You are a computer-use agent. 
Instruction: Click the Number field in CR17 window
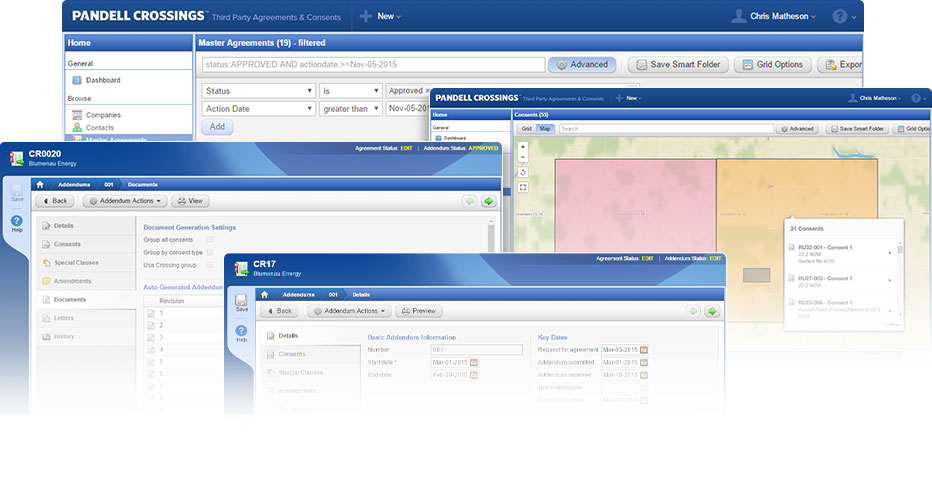pyautogui.click(x=477, y=350)
